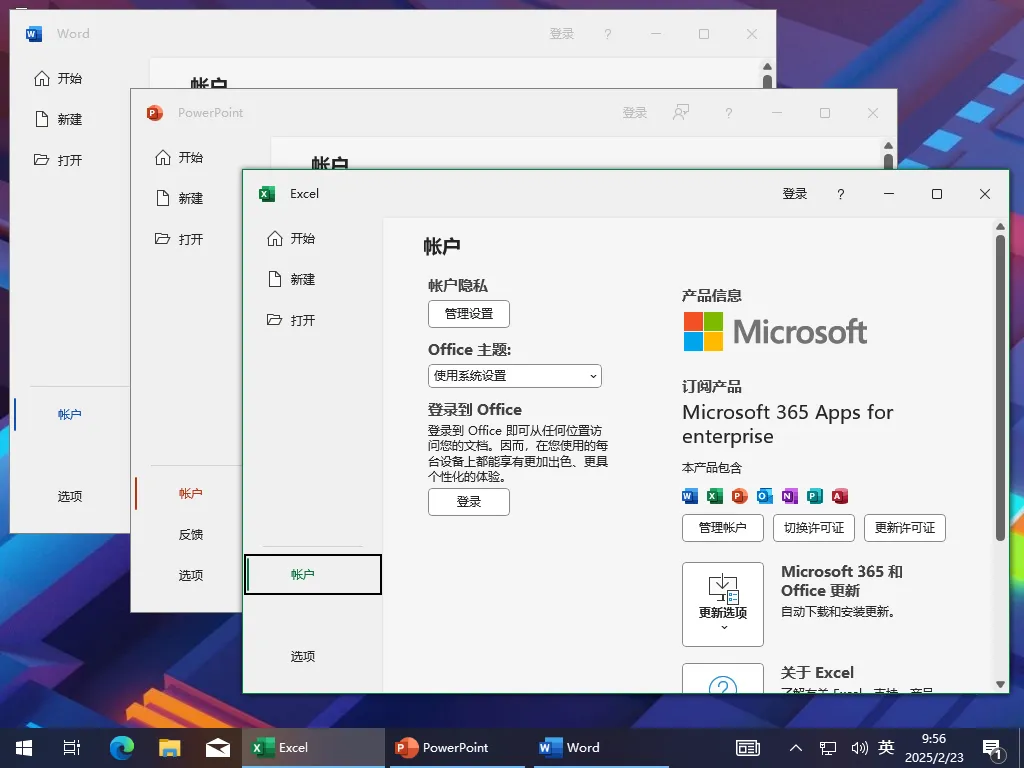1024x768 pixels.
Task: Click the OneNote icon in the product list
Action: coord(789,496)
